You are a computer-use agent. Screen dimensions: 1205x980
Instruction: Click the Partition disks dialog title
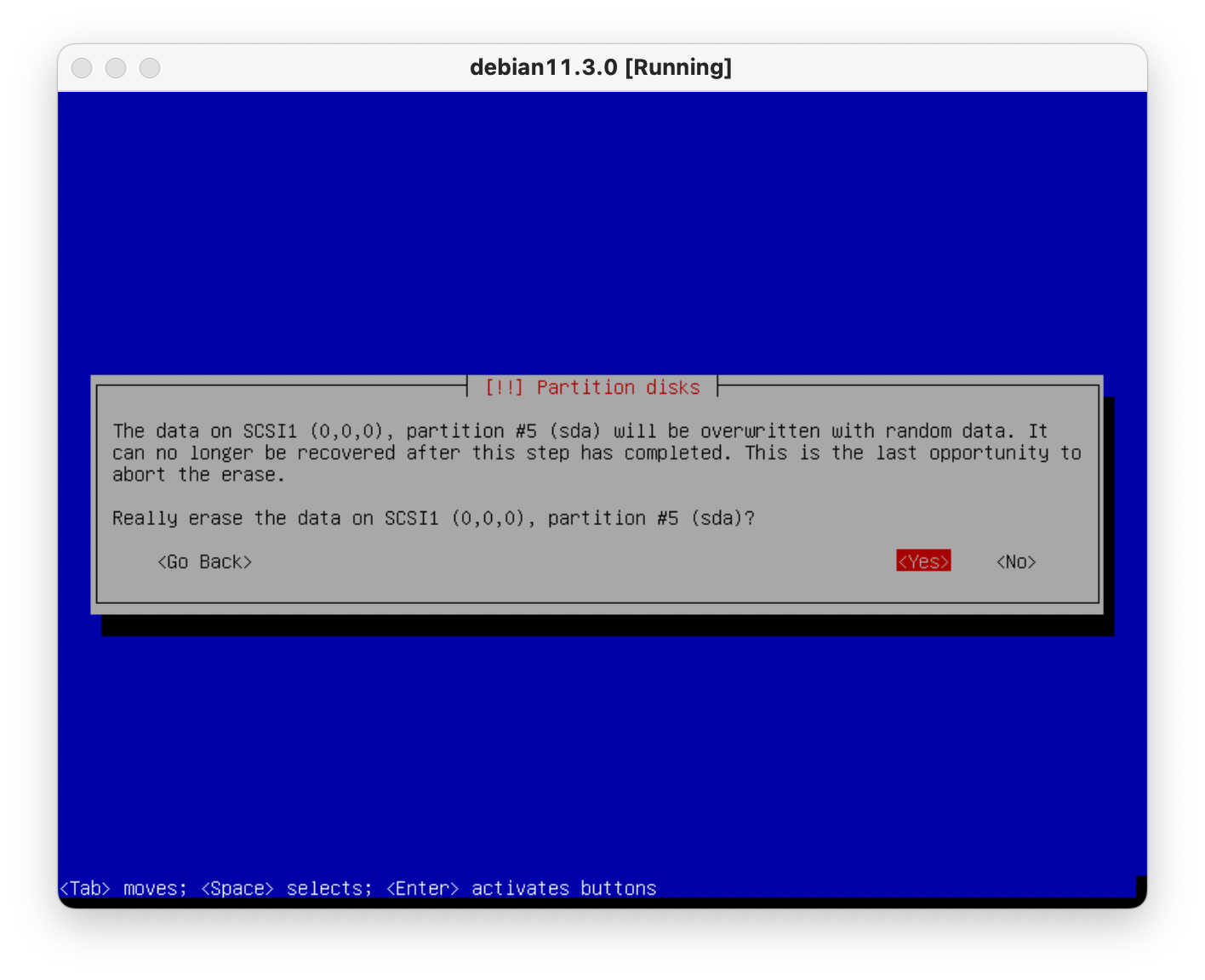[618, 388]
